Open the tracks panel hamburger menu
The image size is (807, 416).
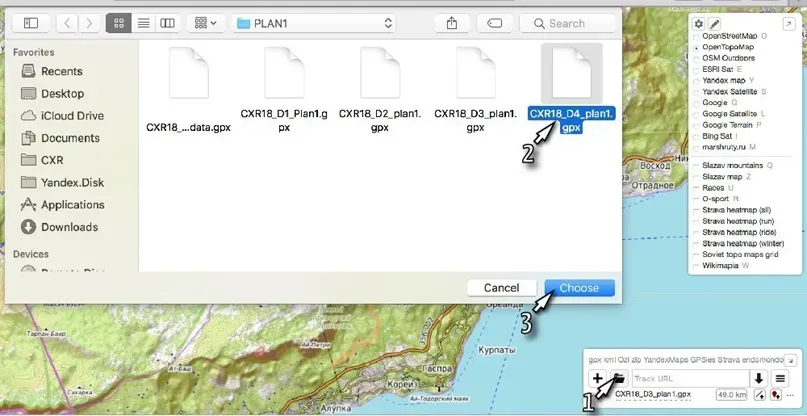click(780, 378)
